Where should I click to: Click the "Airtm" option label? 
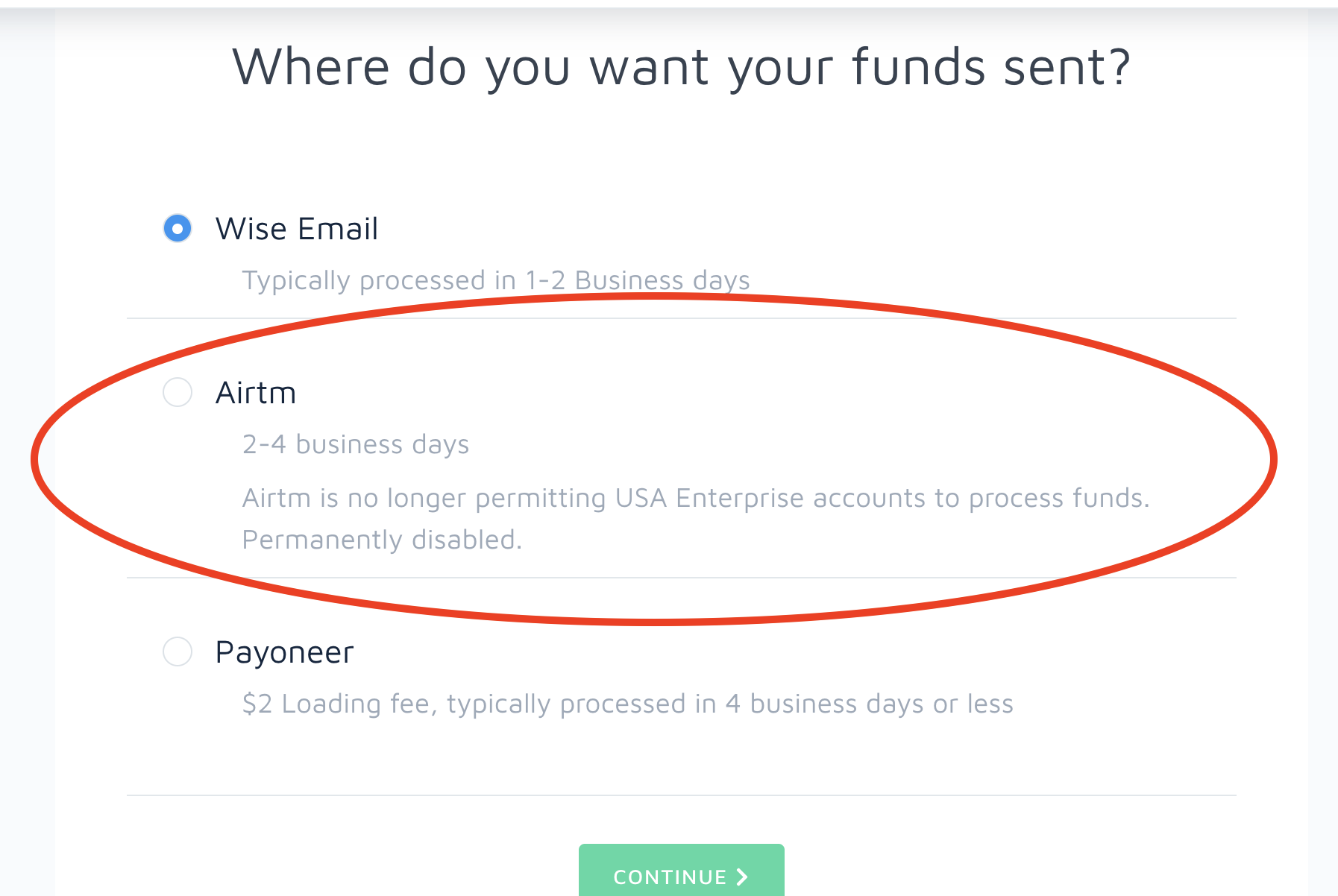(x=255, y=393)
